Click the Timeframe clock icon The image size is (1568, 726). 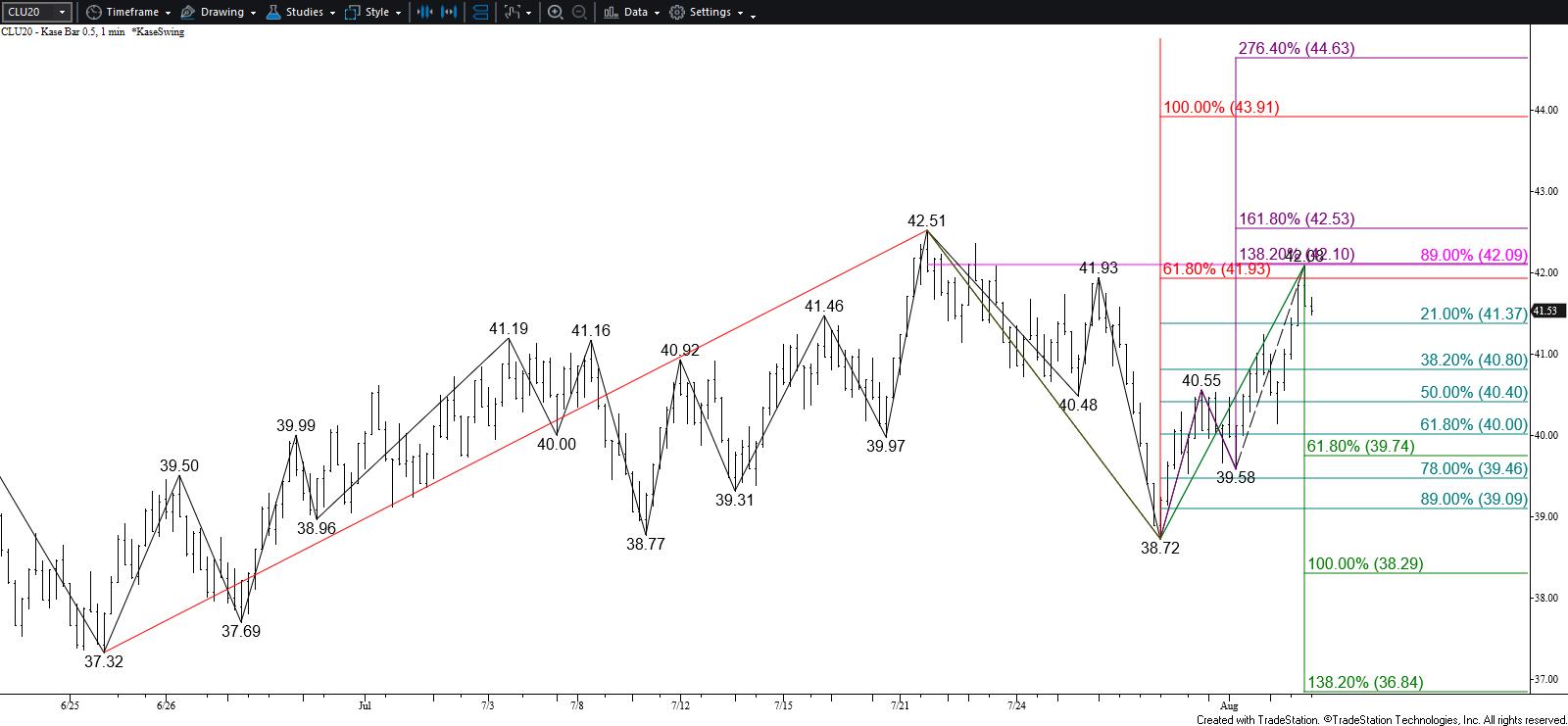pyautogui.click(x=93, y=12)
